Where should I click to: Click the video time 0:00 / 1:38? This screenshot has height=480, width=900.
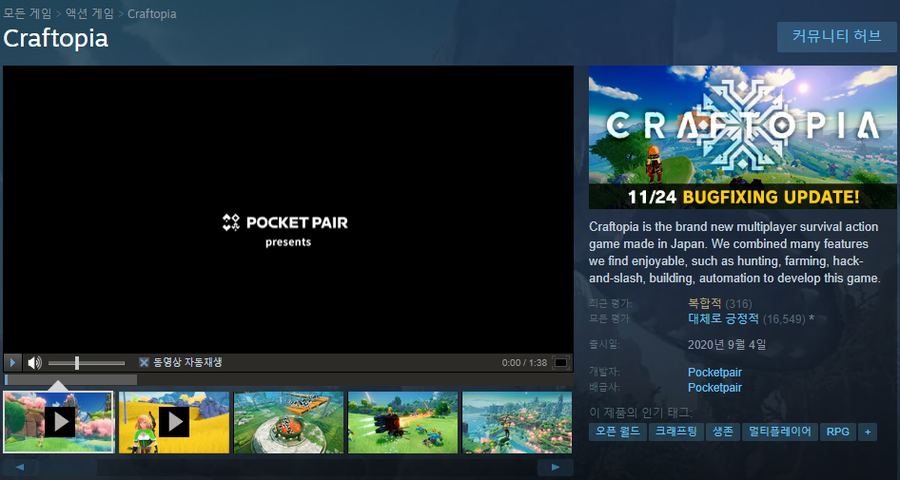click(524, 363)
